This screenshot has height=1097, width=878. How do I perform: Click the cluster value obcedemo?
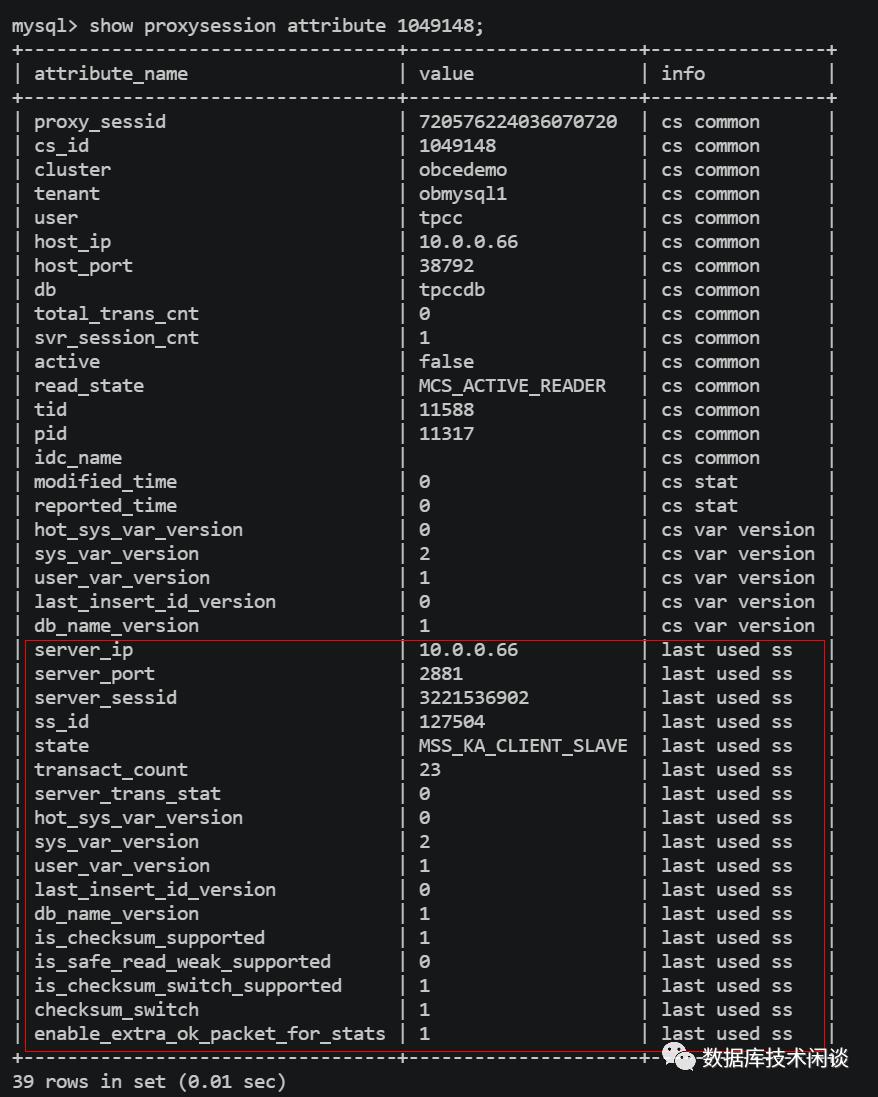point(463,170)
